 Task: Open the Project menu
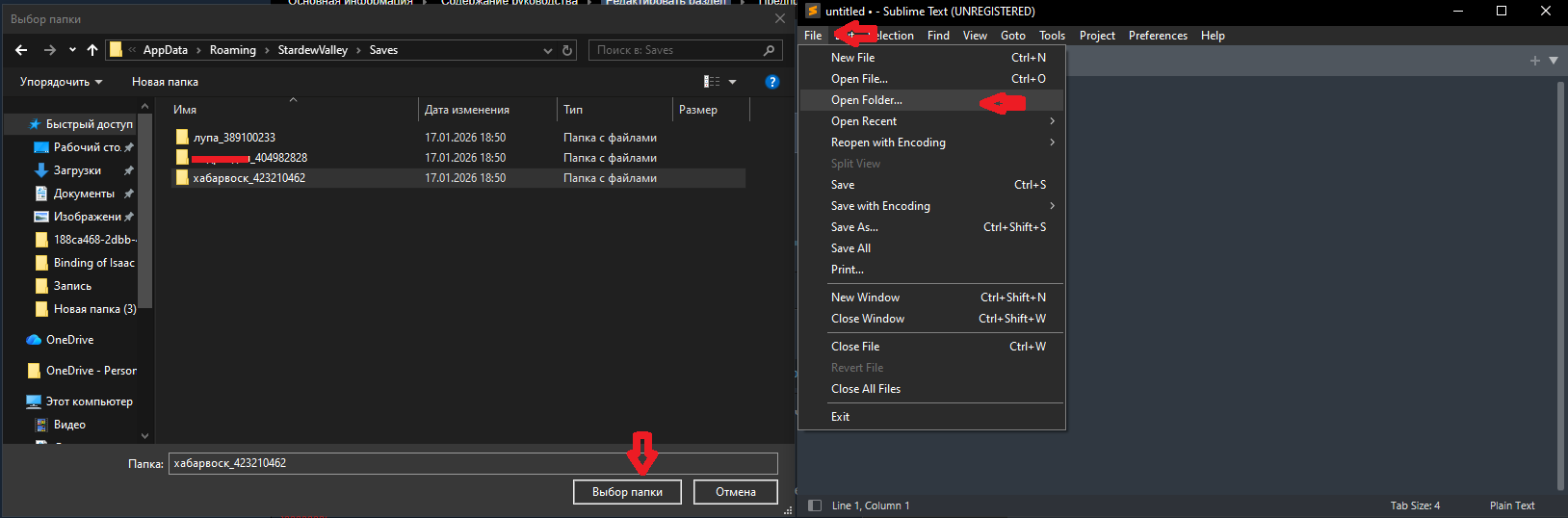coord(1097,36)
